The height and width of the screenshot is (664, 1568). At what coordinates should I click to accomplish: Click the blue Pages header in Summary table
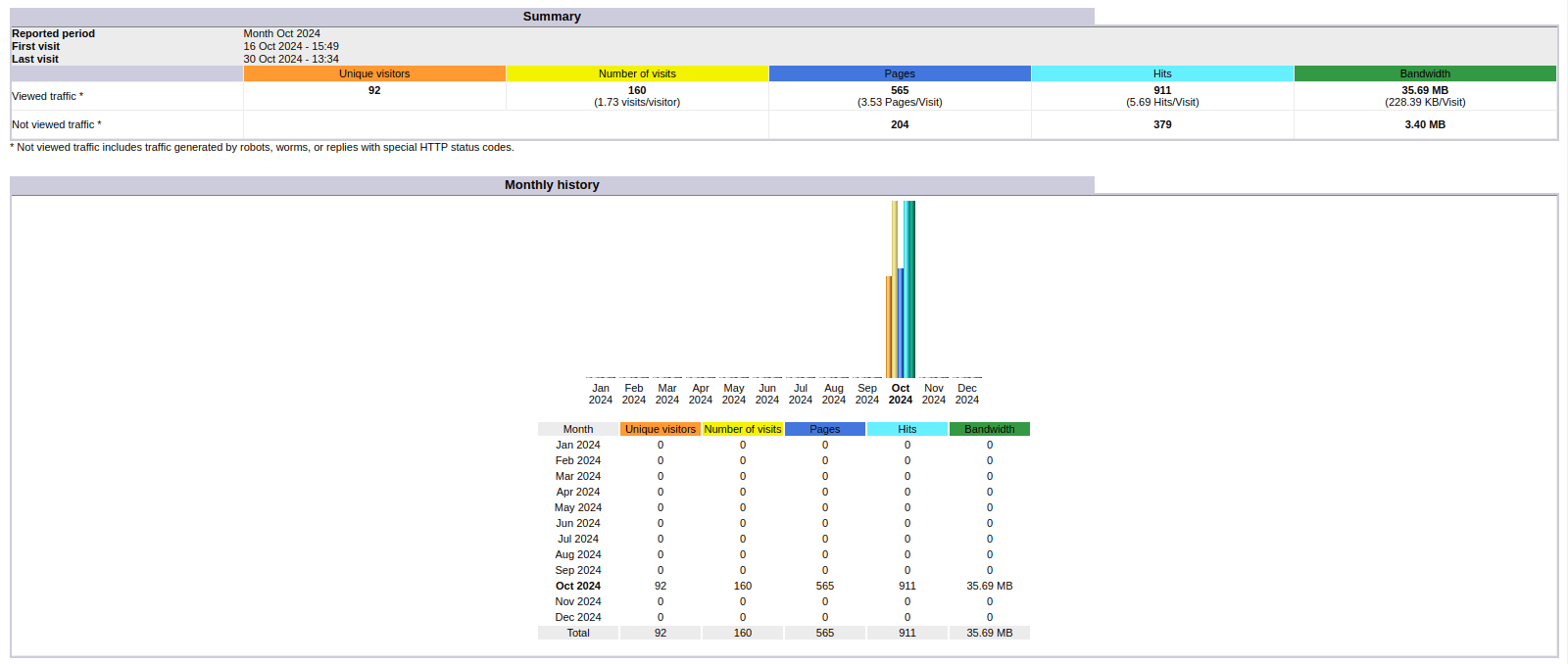pos(900,73)
